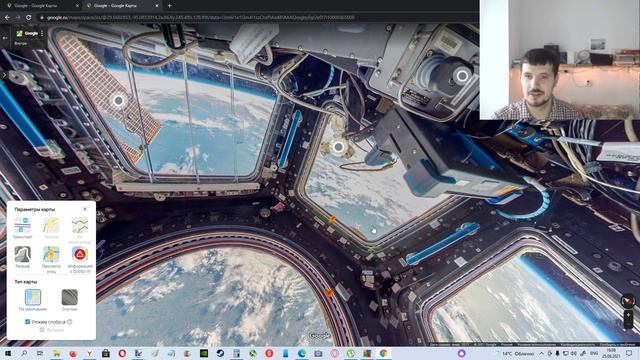This screenshot has width=640, height=360.
Task: Open Opera browser from the taskbar
Action: 122,353
